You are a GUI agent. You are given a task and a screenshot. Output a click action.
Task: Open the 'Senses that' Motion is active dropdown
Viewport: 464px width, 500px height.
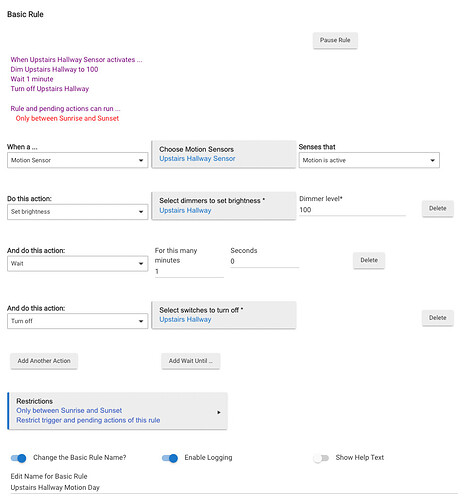pos(369,160)
